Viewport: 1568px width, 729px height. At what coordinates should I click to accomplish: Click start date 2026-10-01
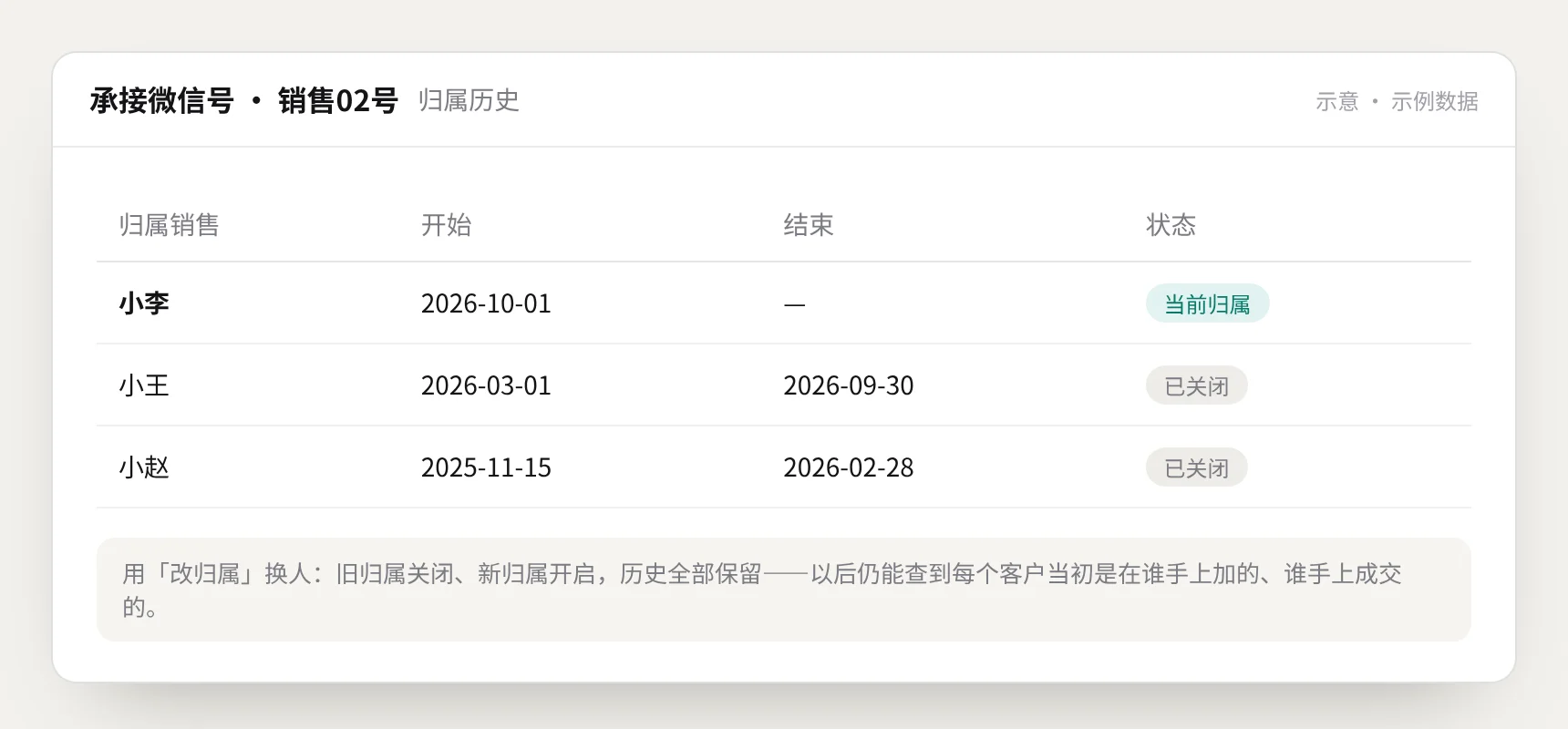[486, 303]
